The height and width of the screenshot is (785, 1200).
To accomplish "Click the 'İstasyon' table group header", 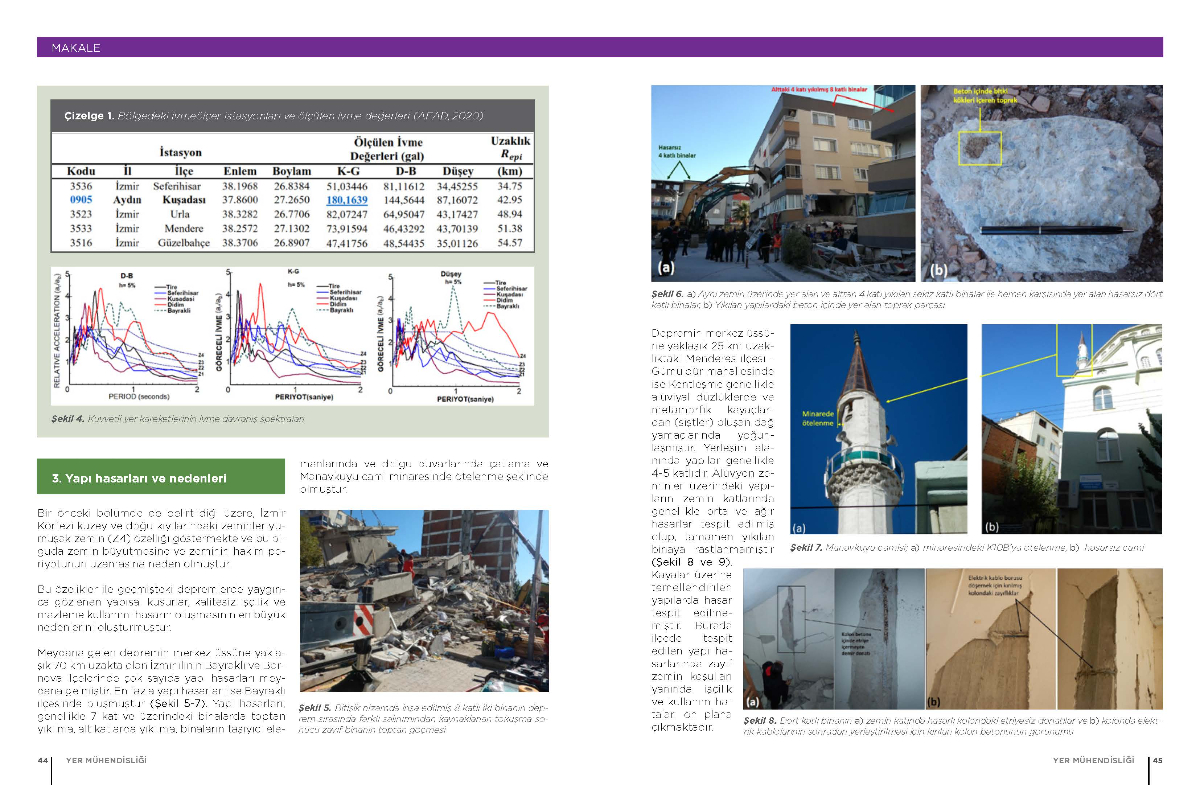I will point(180,153).
